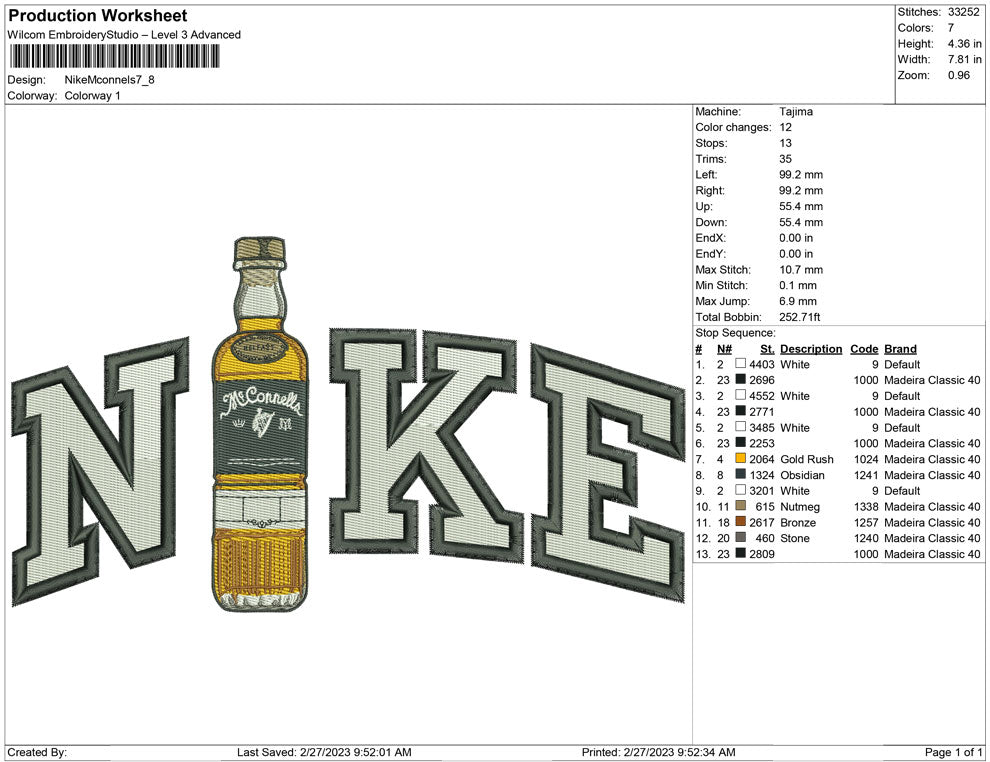Click code 1241 in the Obsidian row
Screen dimensions: 990x762
tap(866, 475)
